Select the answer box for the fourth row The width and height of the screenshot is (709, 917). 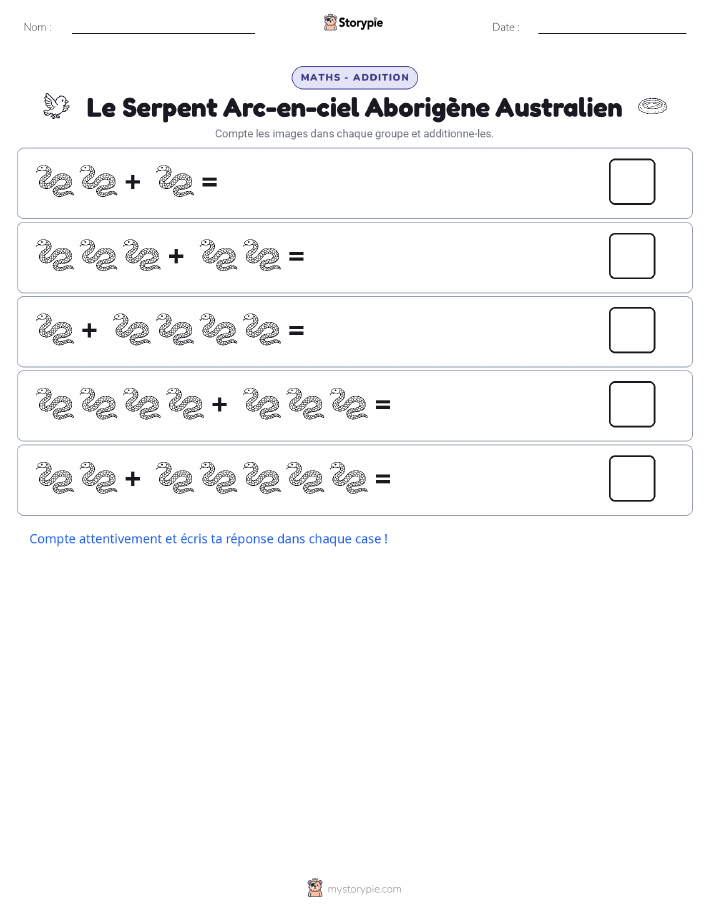(x=632, y=405)
